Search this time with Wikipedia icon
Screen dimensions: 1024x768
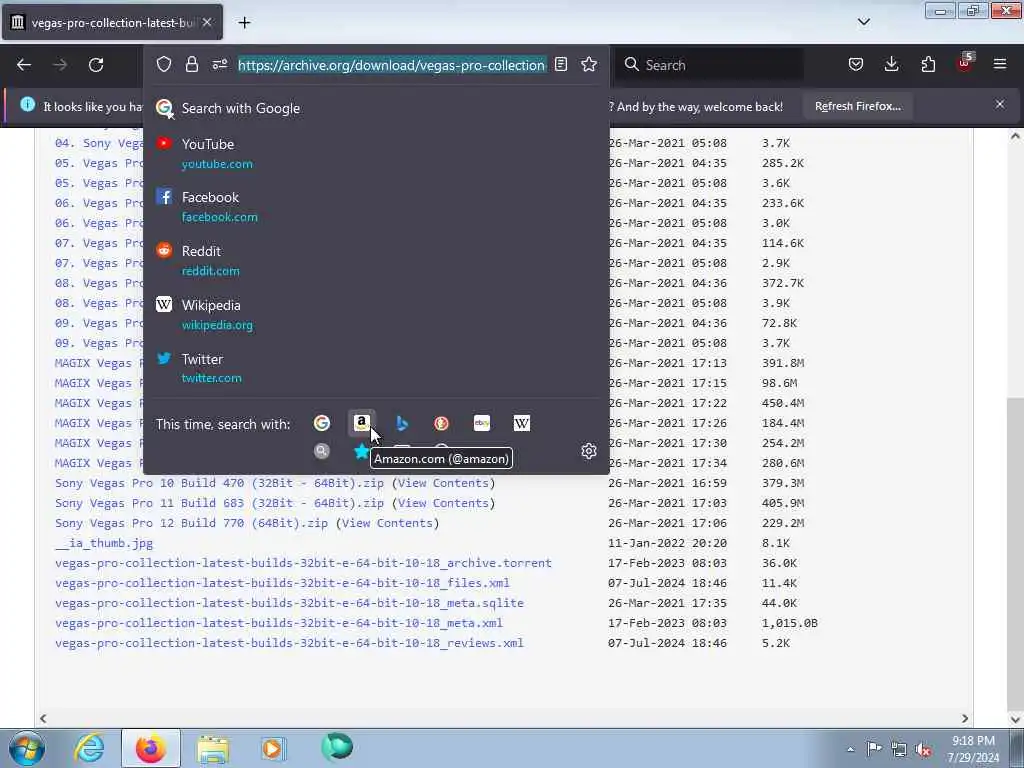click(x=522, y=423)
